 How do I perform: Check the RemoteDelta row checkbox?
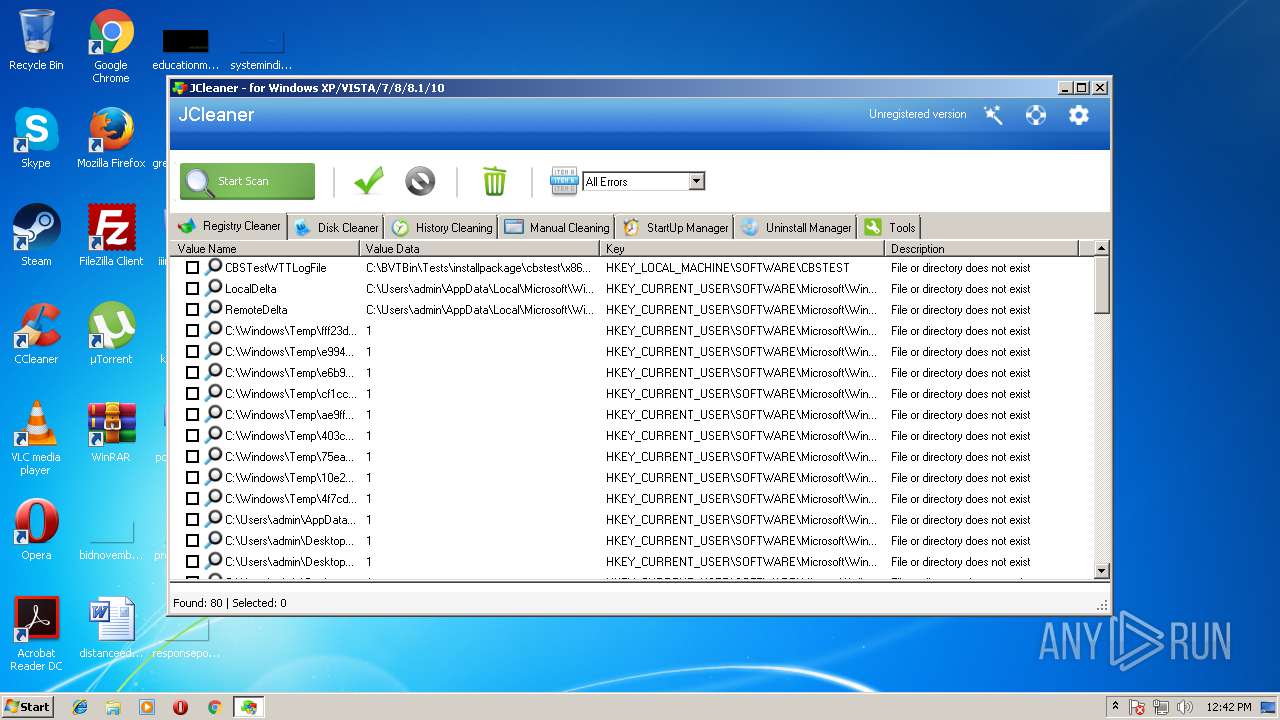pos(192,310)
